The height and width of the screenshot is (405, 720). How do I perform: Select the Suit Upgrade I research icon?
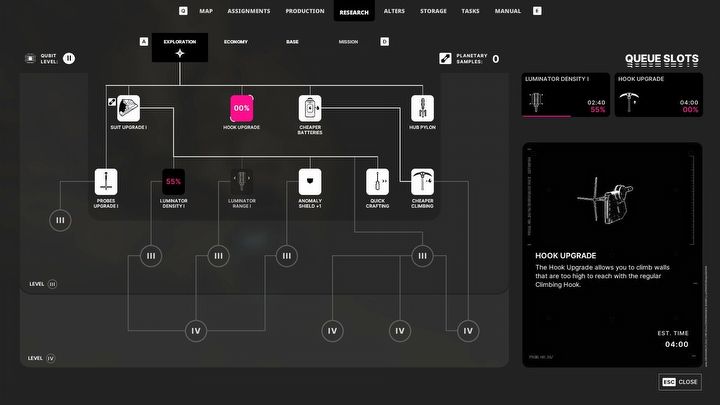click(128, 108)
